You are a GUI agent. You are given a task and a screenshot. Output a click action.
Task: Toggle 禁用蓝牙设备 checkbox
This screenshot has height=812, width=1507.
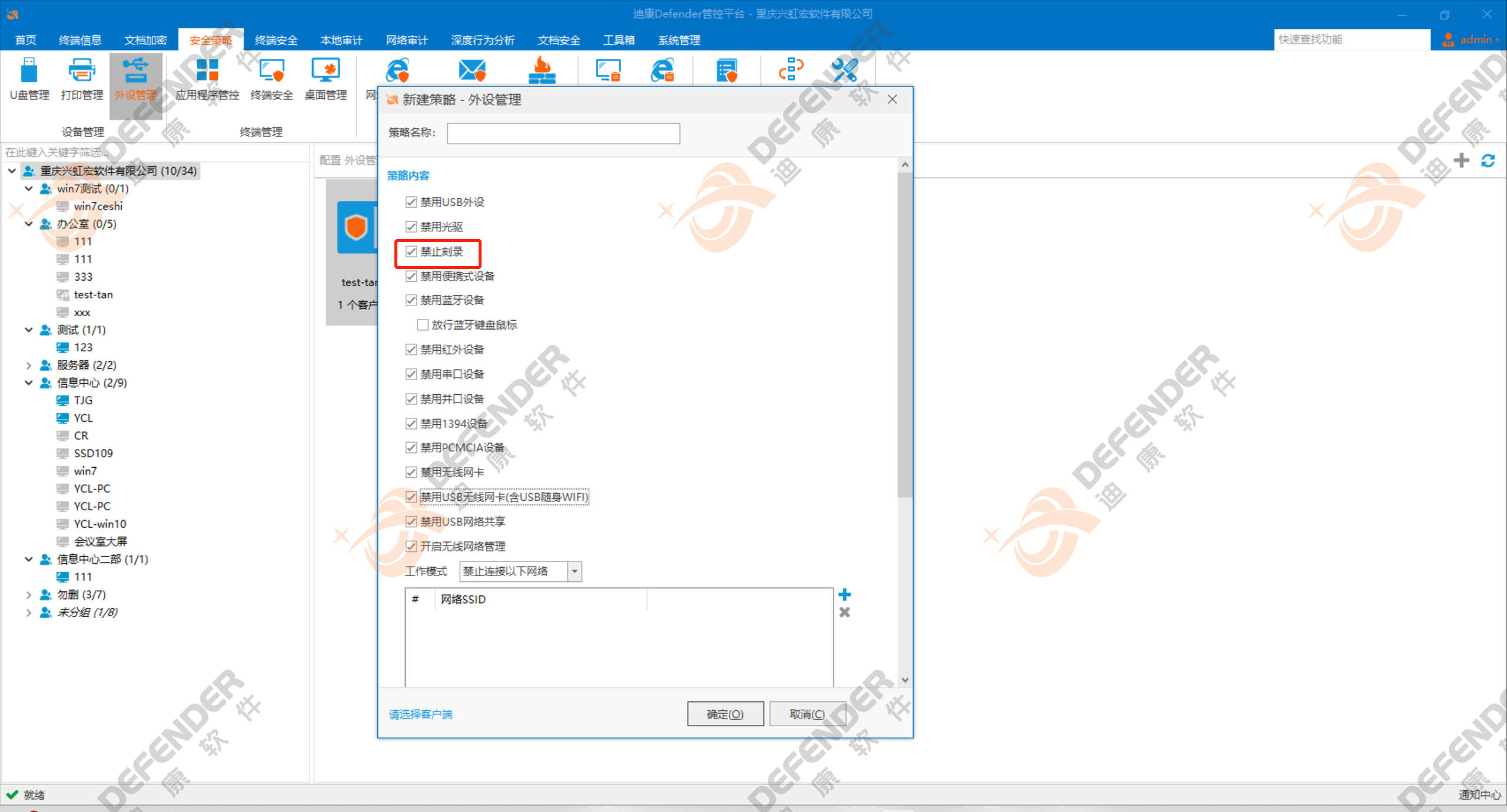(x=411, y=300)
